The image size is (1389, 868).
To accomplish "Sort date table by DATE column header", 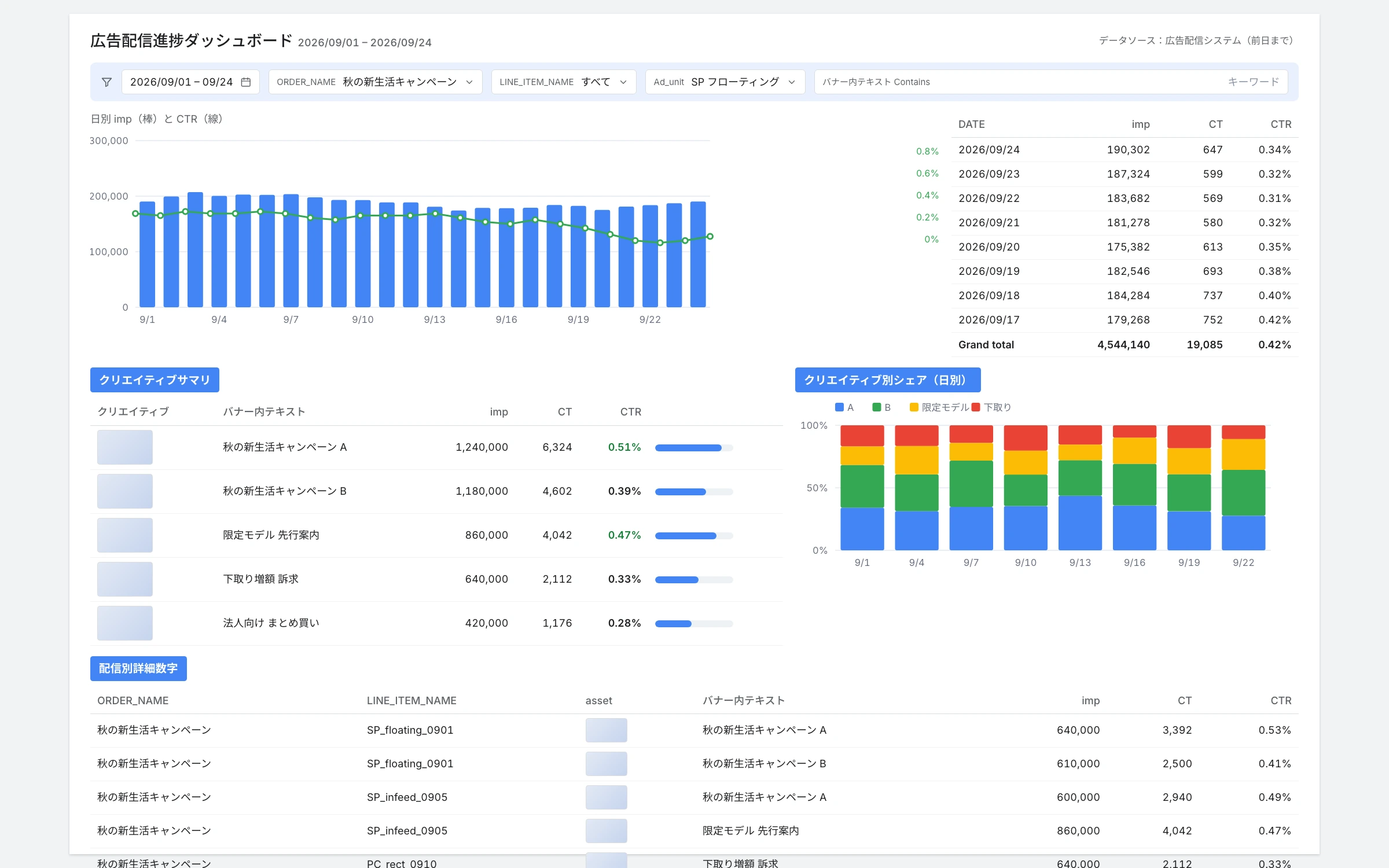I will coord(971,124).
